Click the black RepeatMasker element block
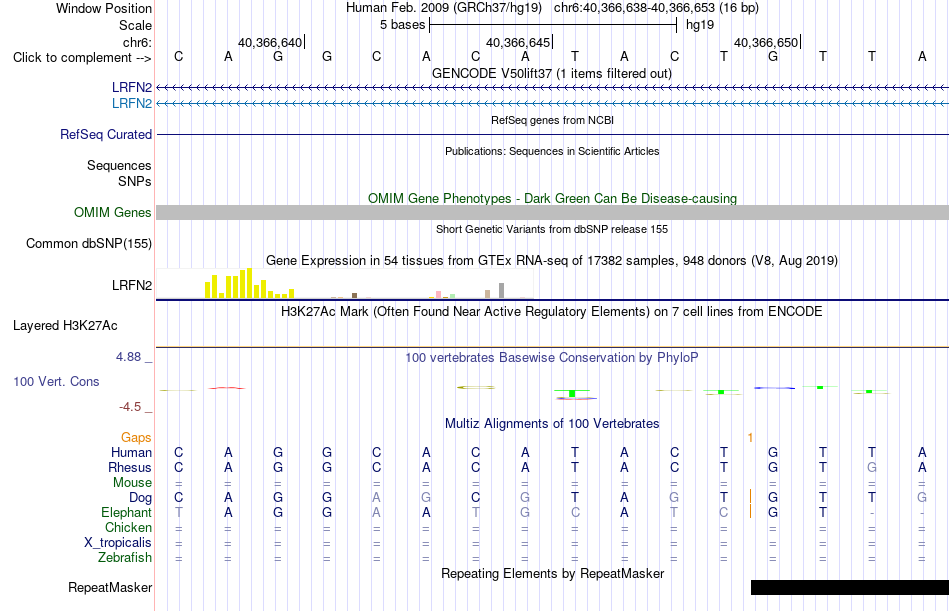Screen dimensions: 950x611 coord(849,587)
